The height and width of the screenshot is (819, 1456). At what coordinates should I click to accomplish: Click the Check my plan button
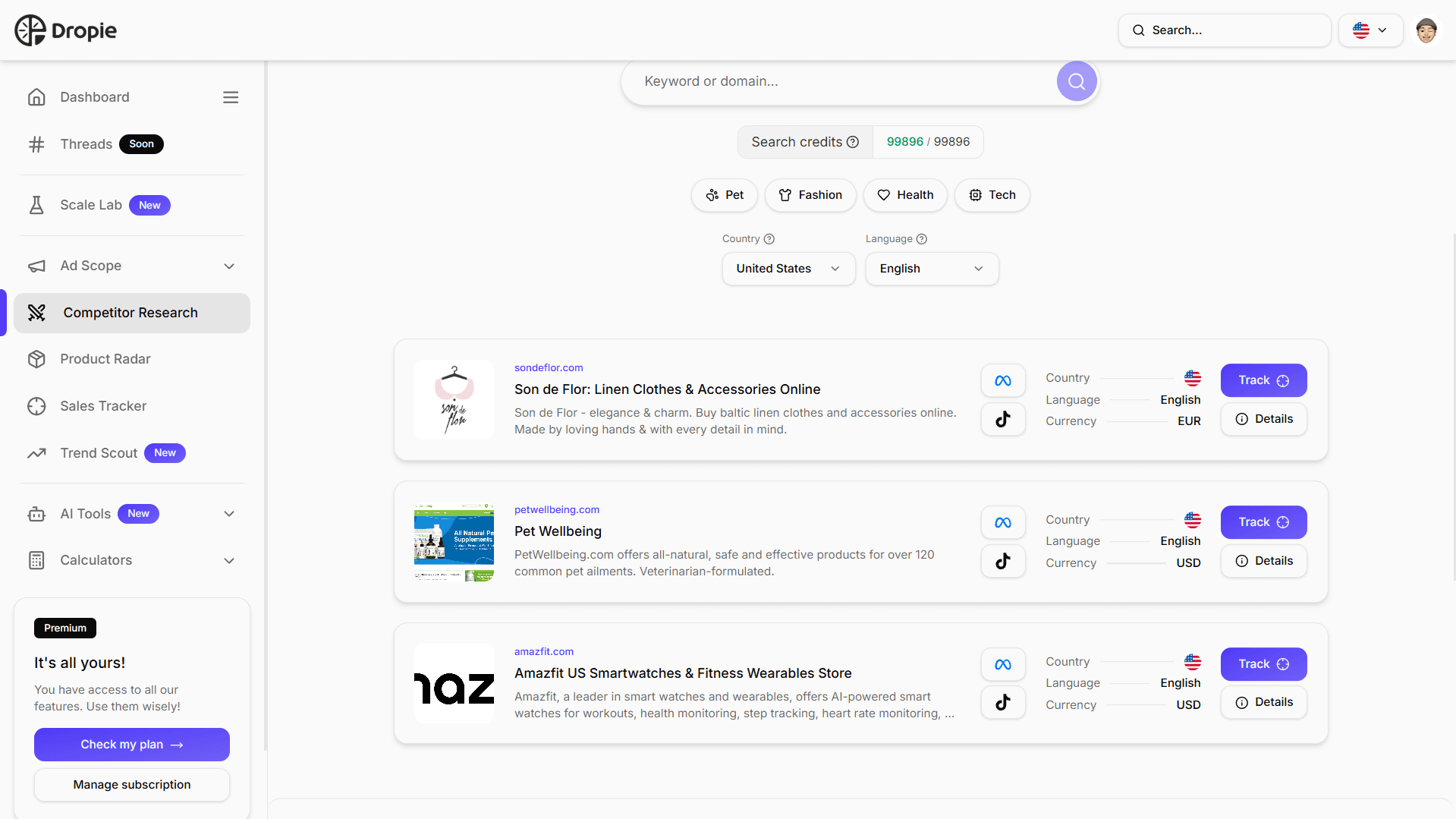[x=132, y=745]
